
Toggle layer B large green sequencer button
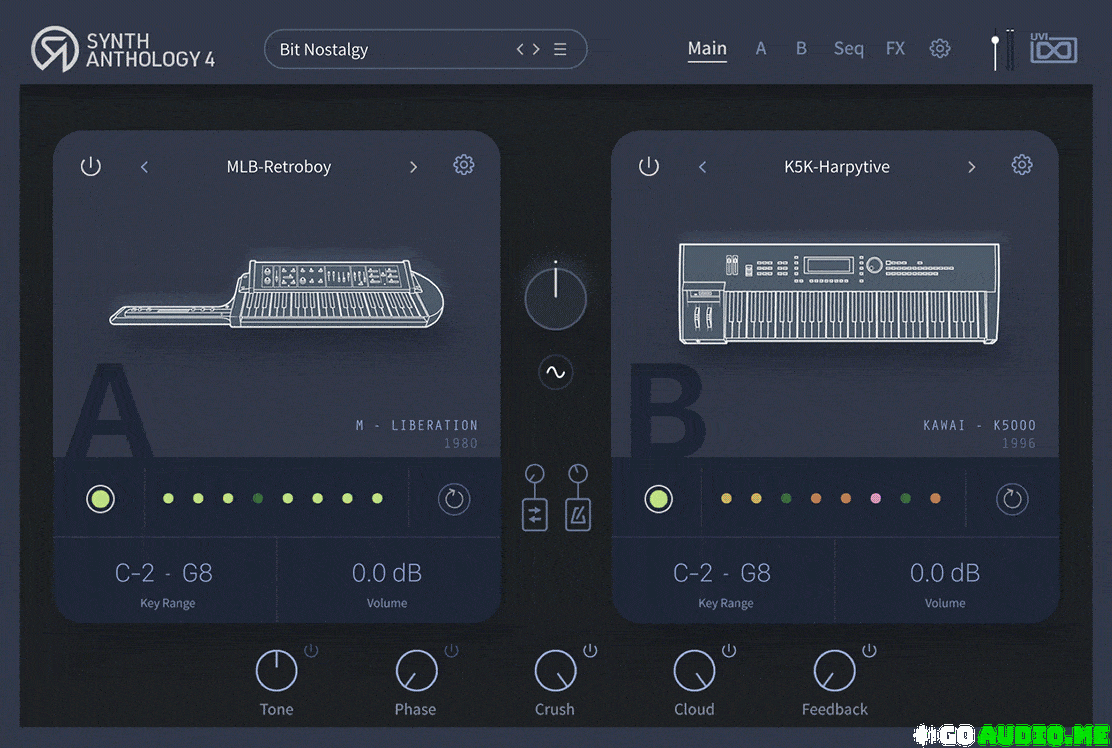tap(658, 498)
